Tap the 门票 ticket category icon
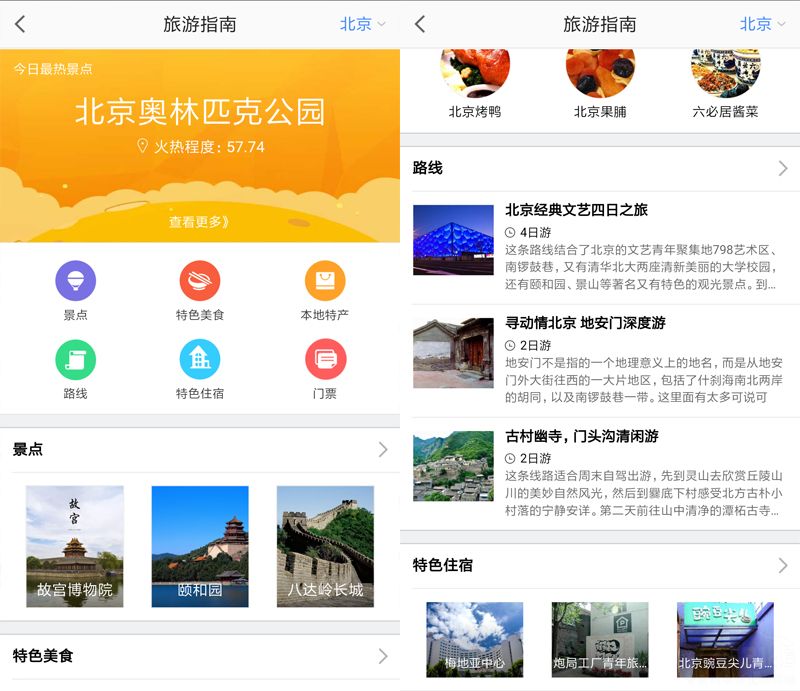800x691 pixels. 324,357
